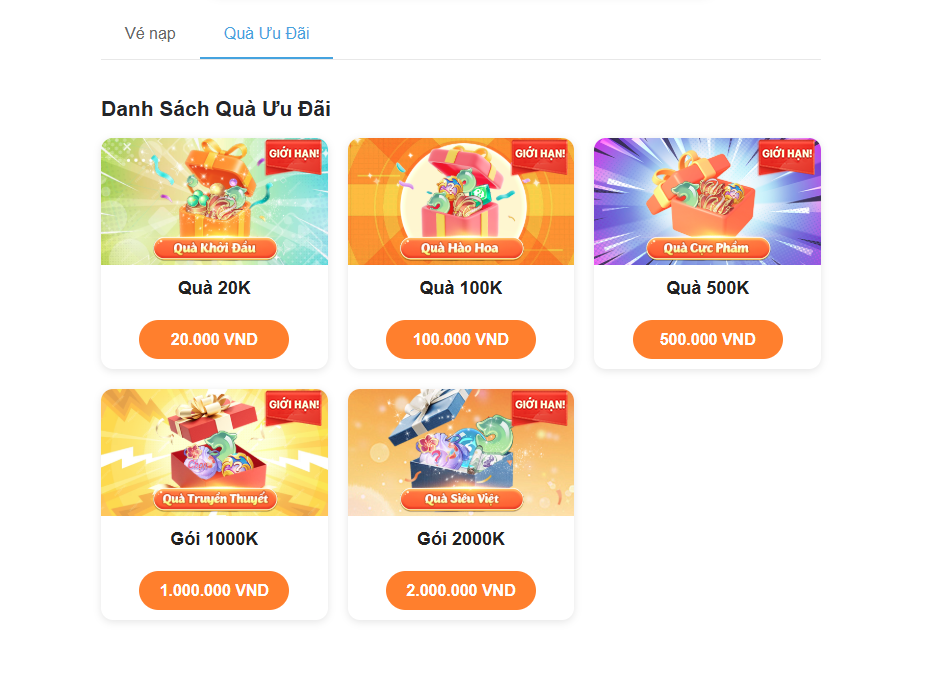Switch to the Vé nạp tab
The width and height of the screenshot is (926, 693).
click(x=150, y=34)
